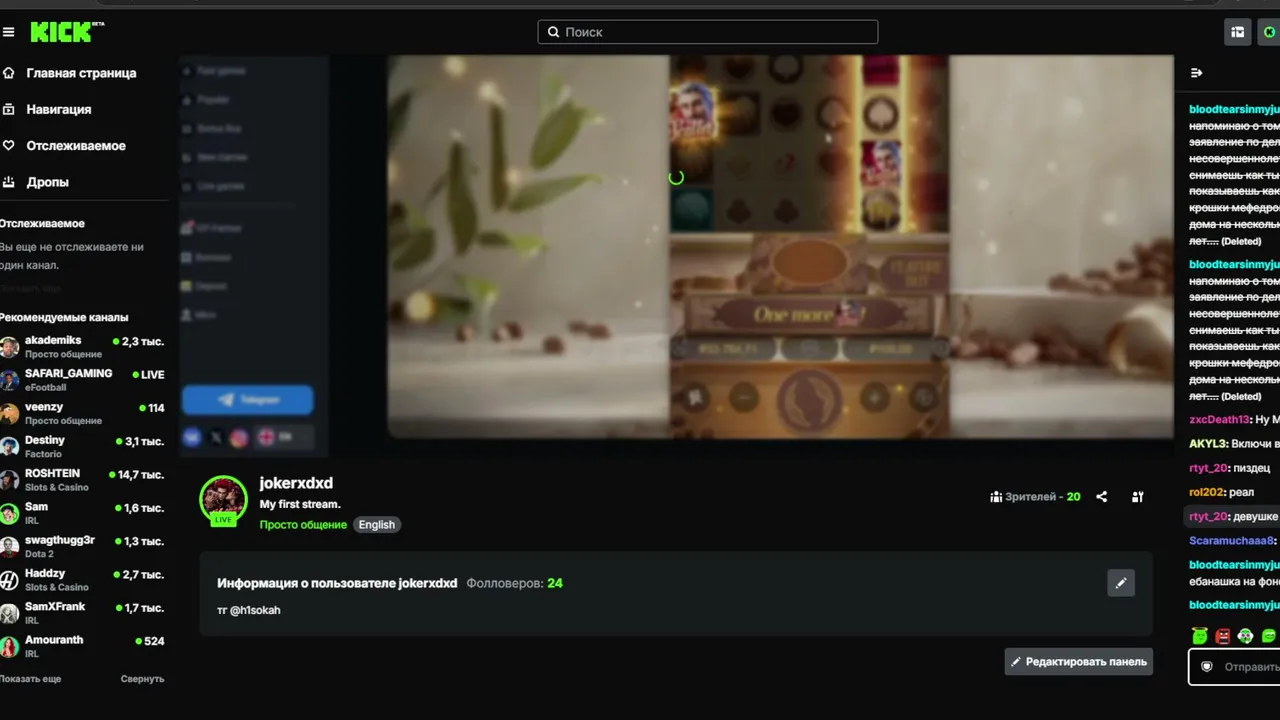Focus the chat message input field

(x=1235, y=667)
